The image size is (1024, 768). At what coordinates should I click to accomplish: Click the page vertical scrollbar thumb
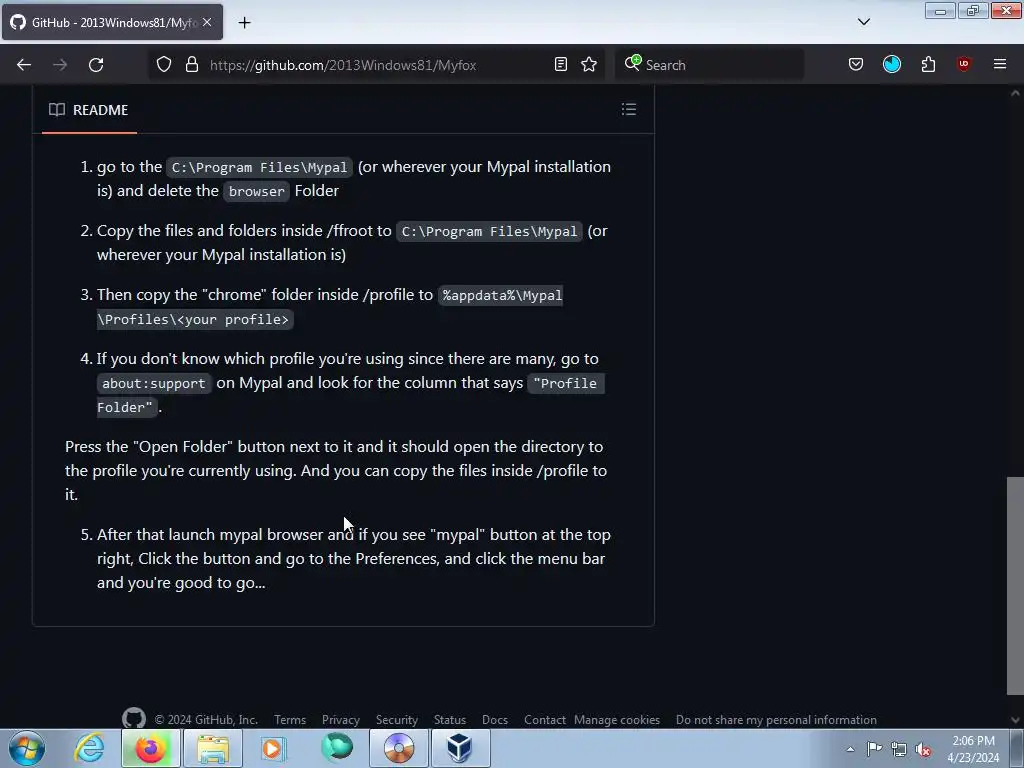click(x=1015, y=586)
